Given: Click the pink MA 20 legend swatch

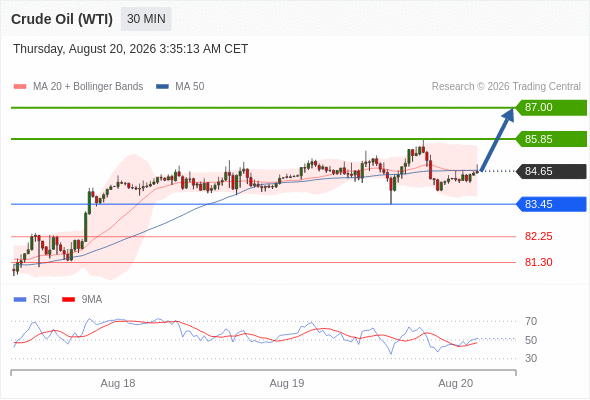Looking at the screenshot, I should pos(20,87).
